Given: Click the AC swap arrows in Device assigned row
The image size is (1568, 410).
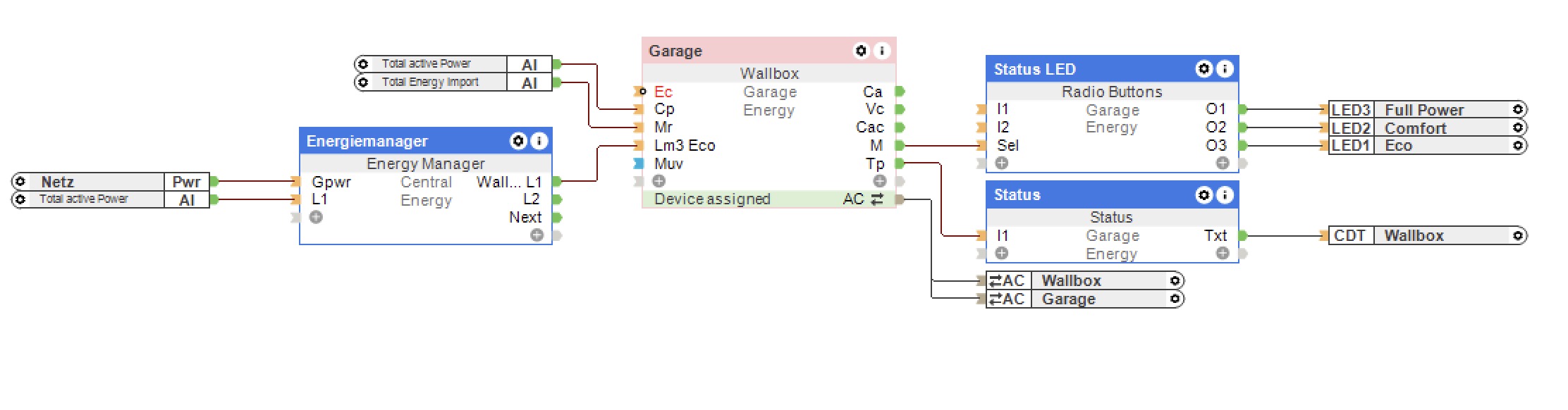Looking at the screenshot, I should pyautogui.click(x=877, y=199).
